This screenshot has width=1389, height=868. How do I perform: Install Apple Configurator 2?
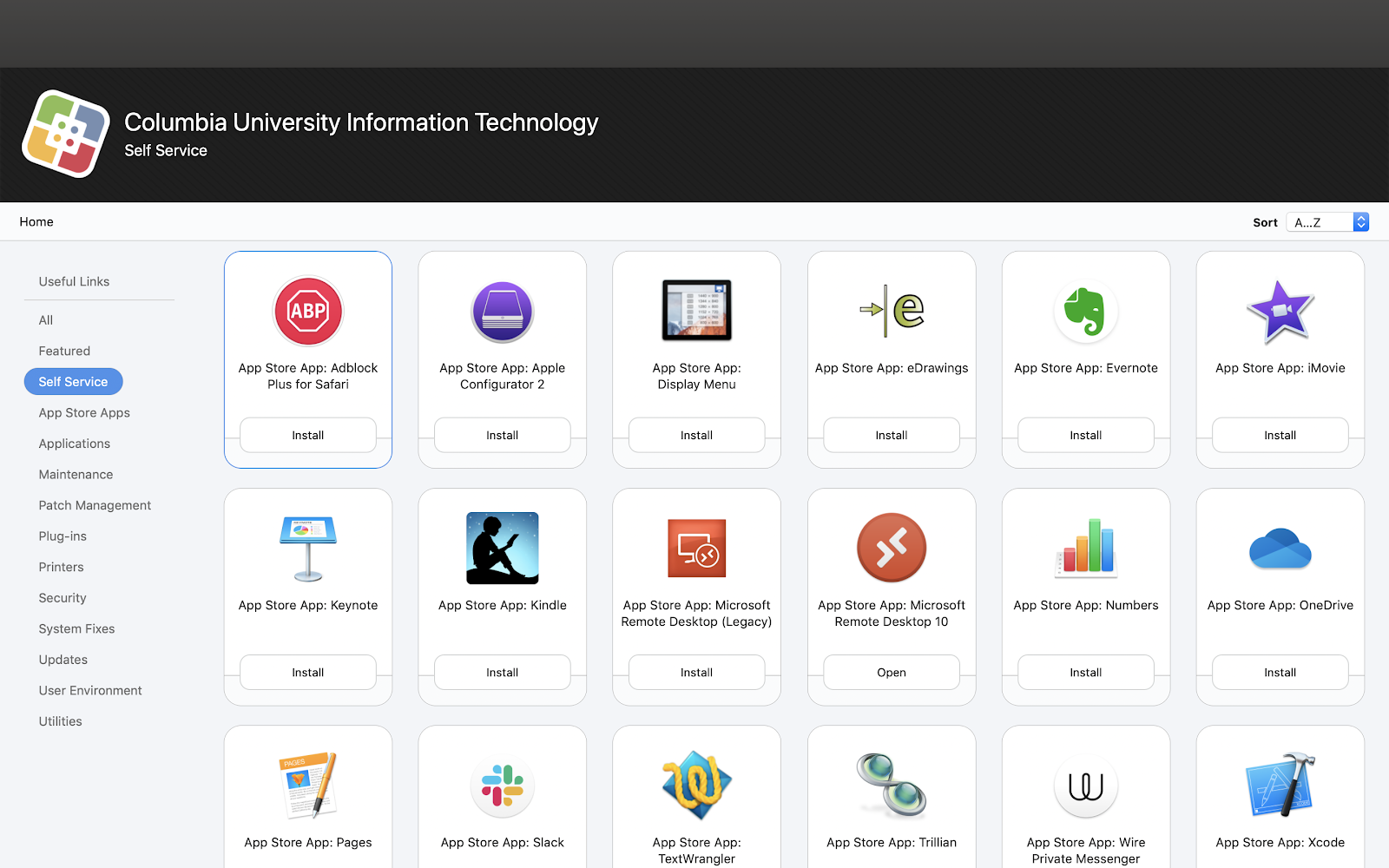503,435
